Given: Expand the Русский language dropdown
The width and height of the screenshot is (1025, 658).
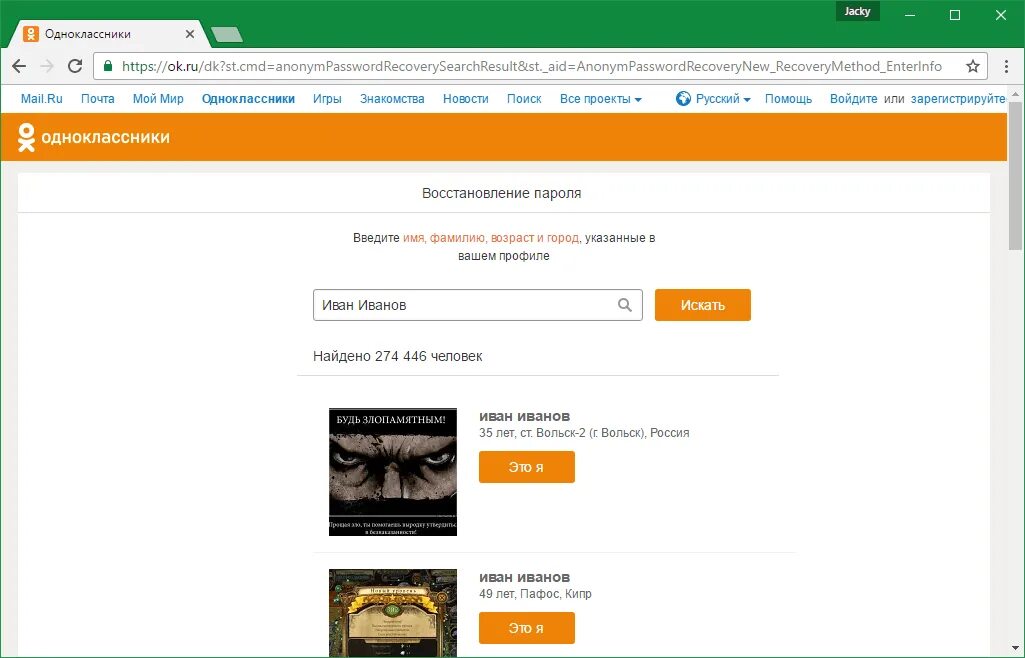Looking at the screenshot, I should coord(722,99).
